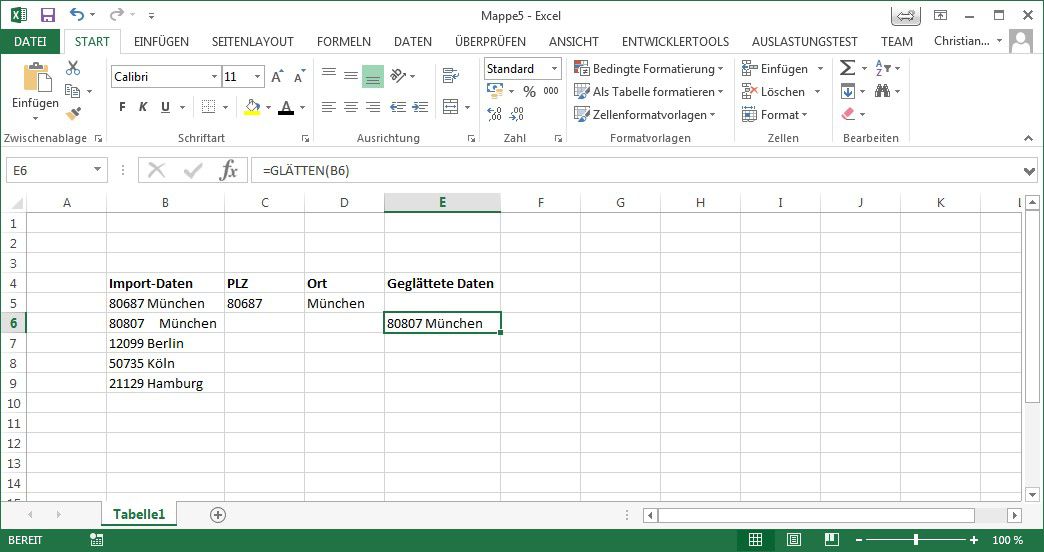Click the macro recording icon in status bar
Image resolution: width=1044 pixels, height=552 pixels.
coord(96,540)
